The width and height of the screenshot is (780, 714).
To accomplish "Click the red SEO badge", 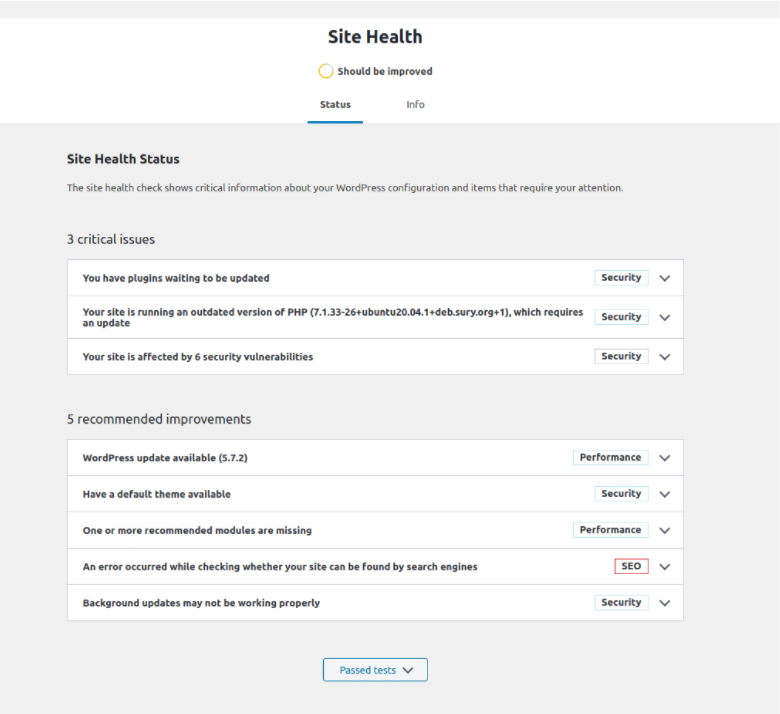I will click(x=631, y=566).
